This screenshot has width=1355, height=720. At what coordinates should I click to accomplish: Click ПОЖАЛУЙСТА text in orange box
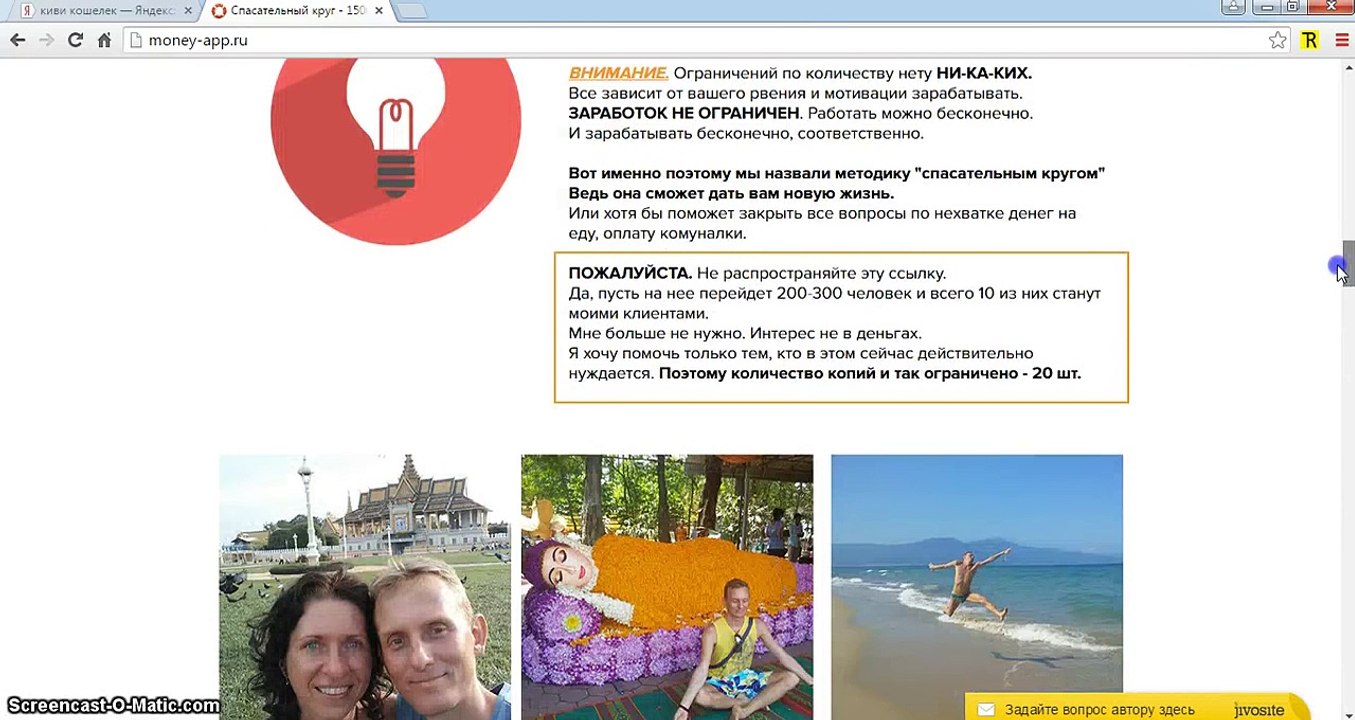click(x=630, y=273)
